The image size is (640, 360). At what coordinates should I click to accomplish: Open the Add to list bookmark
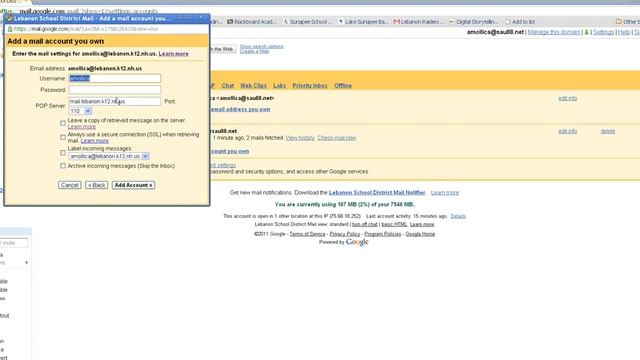[x=520, y=22]
